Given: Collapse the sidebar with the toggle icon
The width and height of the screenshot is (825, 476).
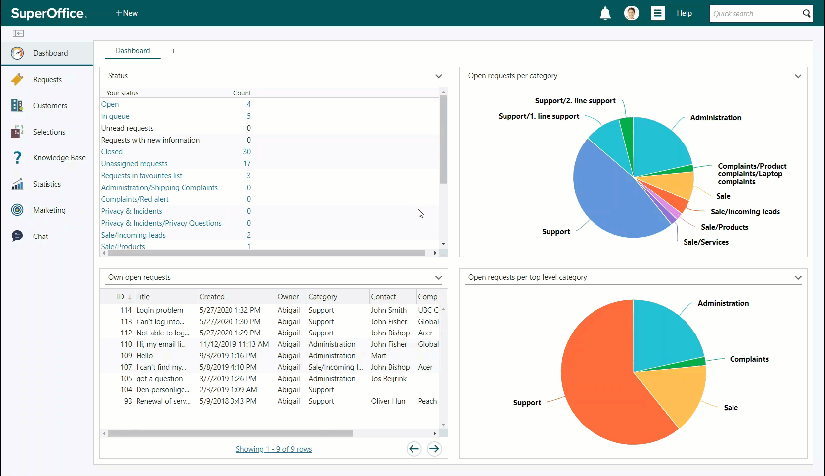Looking at the screenshot, I should coord(18,33).
